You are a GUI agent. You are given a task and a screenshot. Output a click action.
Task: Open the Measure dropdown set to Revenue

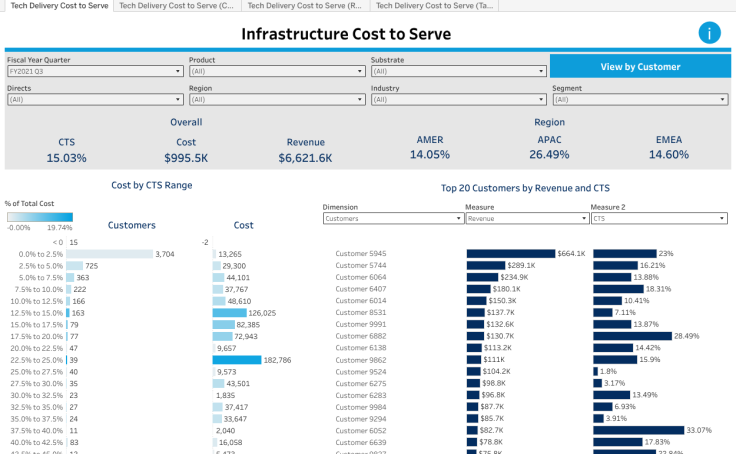tap(524, 217)
